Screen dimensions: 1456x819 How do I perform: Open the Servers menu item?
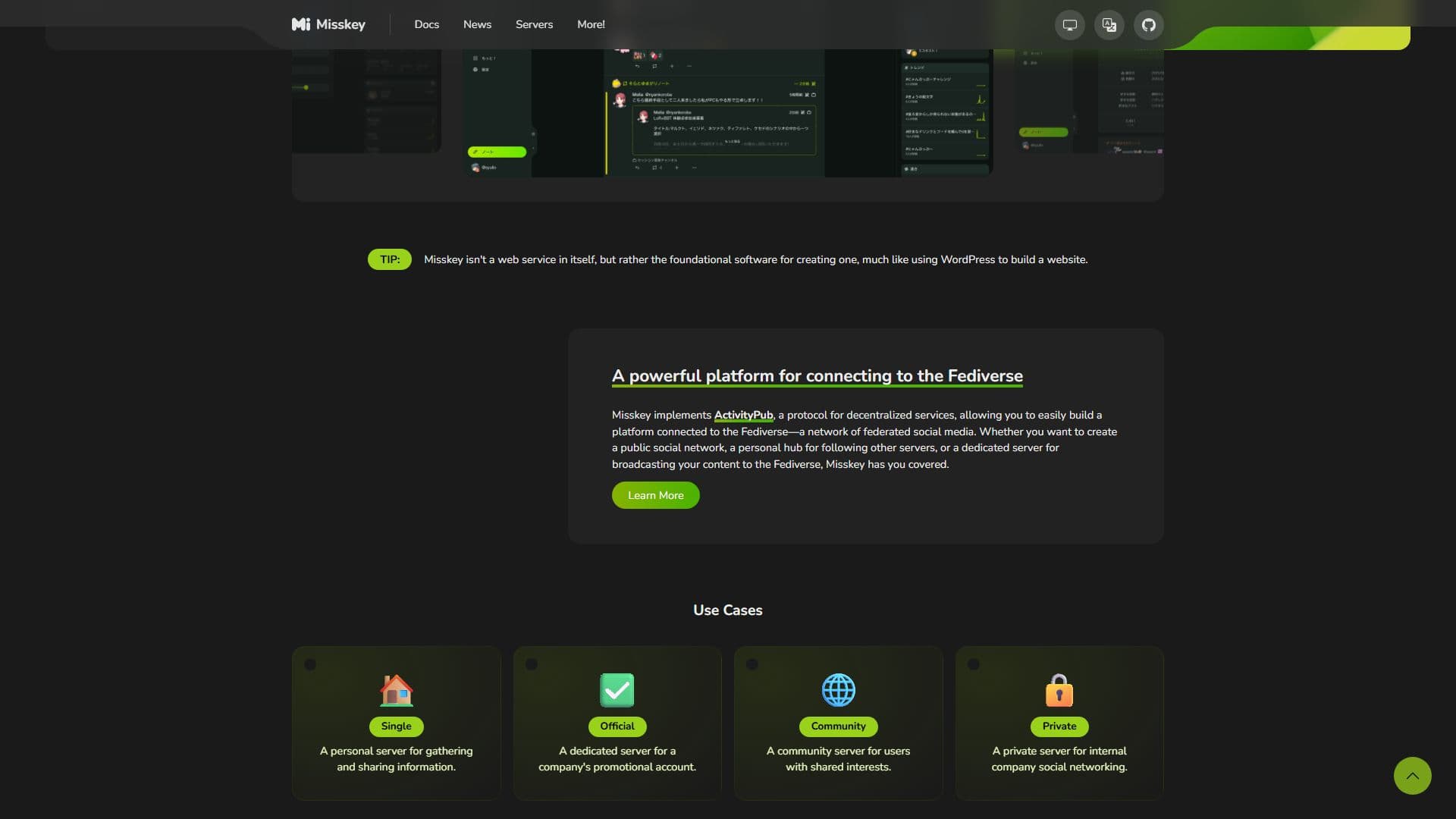click(x=534, y=24)
